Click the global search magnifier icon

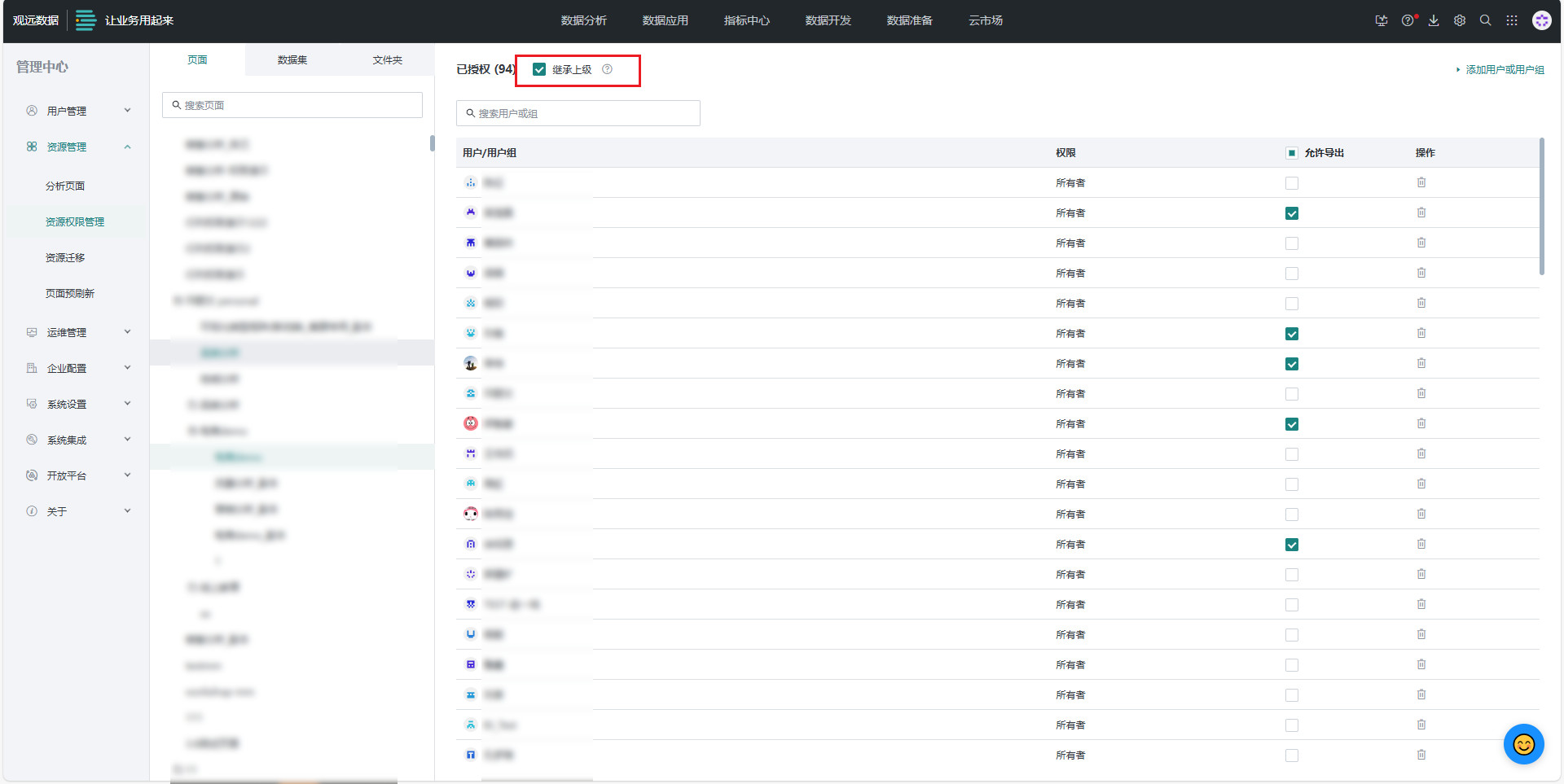pyautogui.click(x=1486, y=20)
